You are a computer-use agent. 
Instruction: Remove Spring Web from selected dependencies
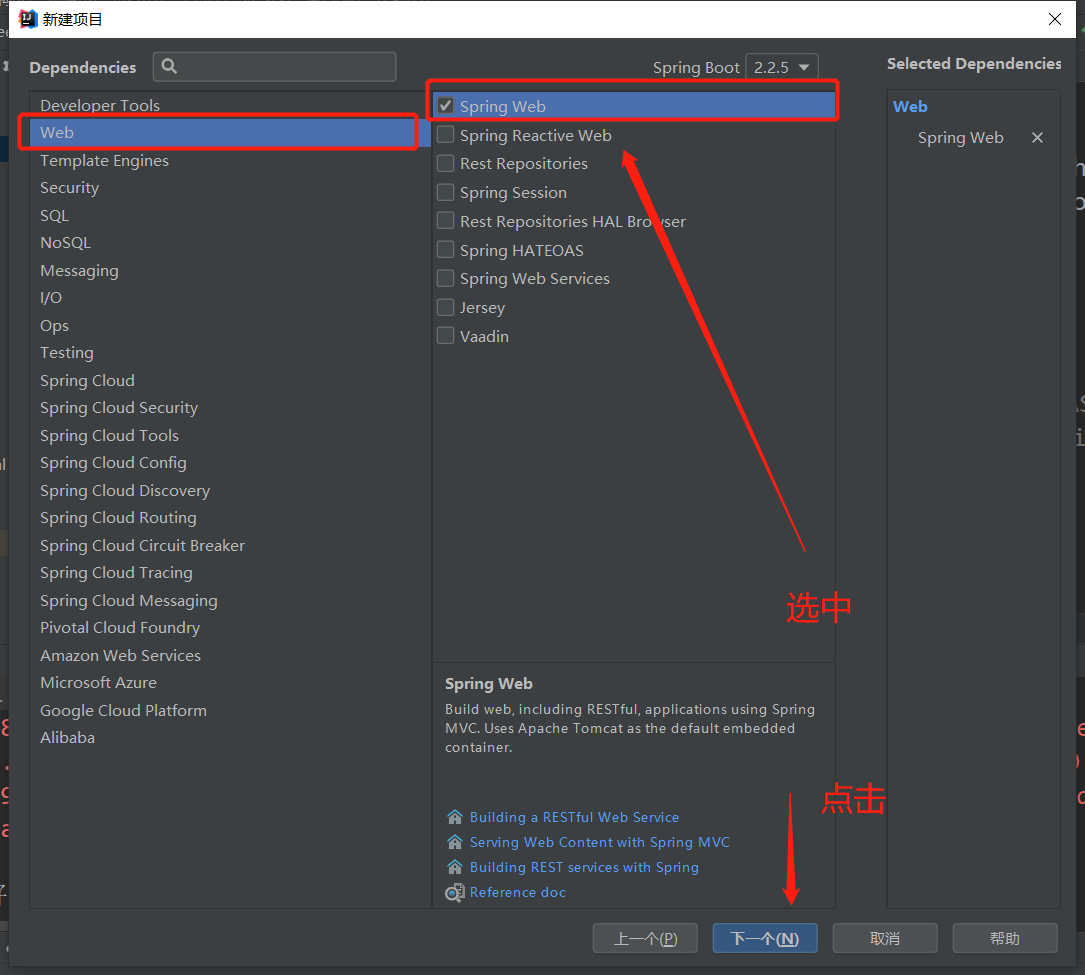pos(1037,138)
